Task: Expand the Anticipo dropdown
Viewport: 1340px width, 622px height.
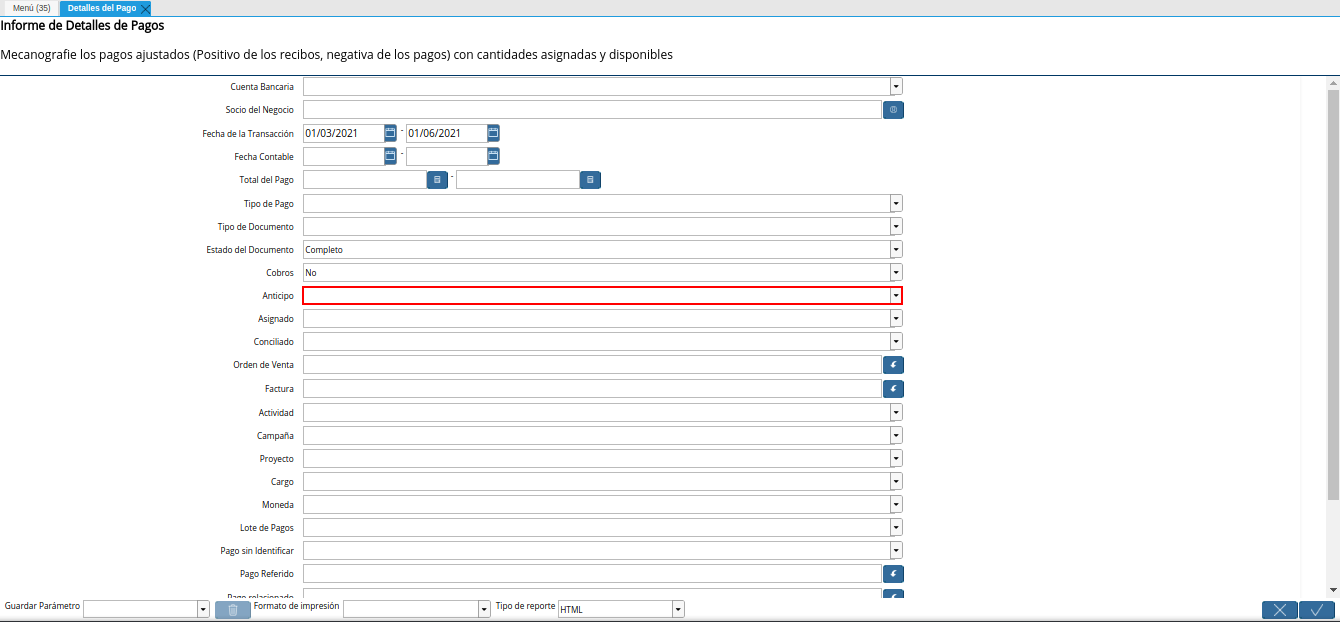Action: pos(895,295)
